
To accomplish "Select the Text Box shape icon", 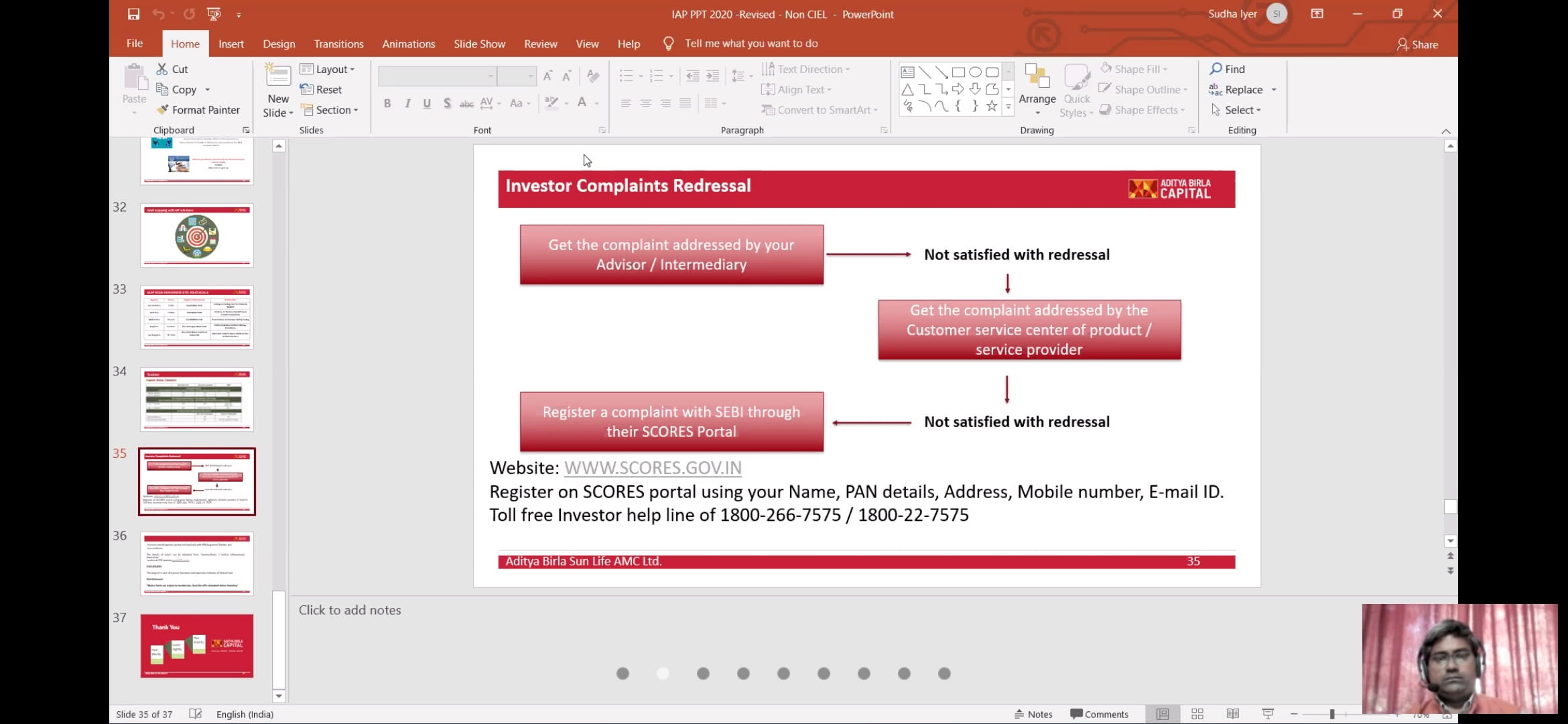I will (x=907, y=72).
